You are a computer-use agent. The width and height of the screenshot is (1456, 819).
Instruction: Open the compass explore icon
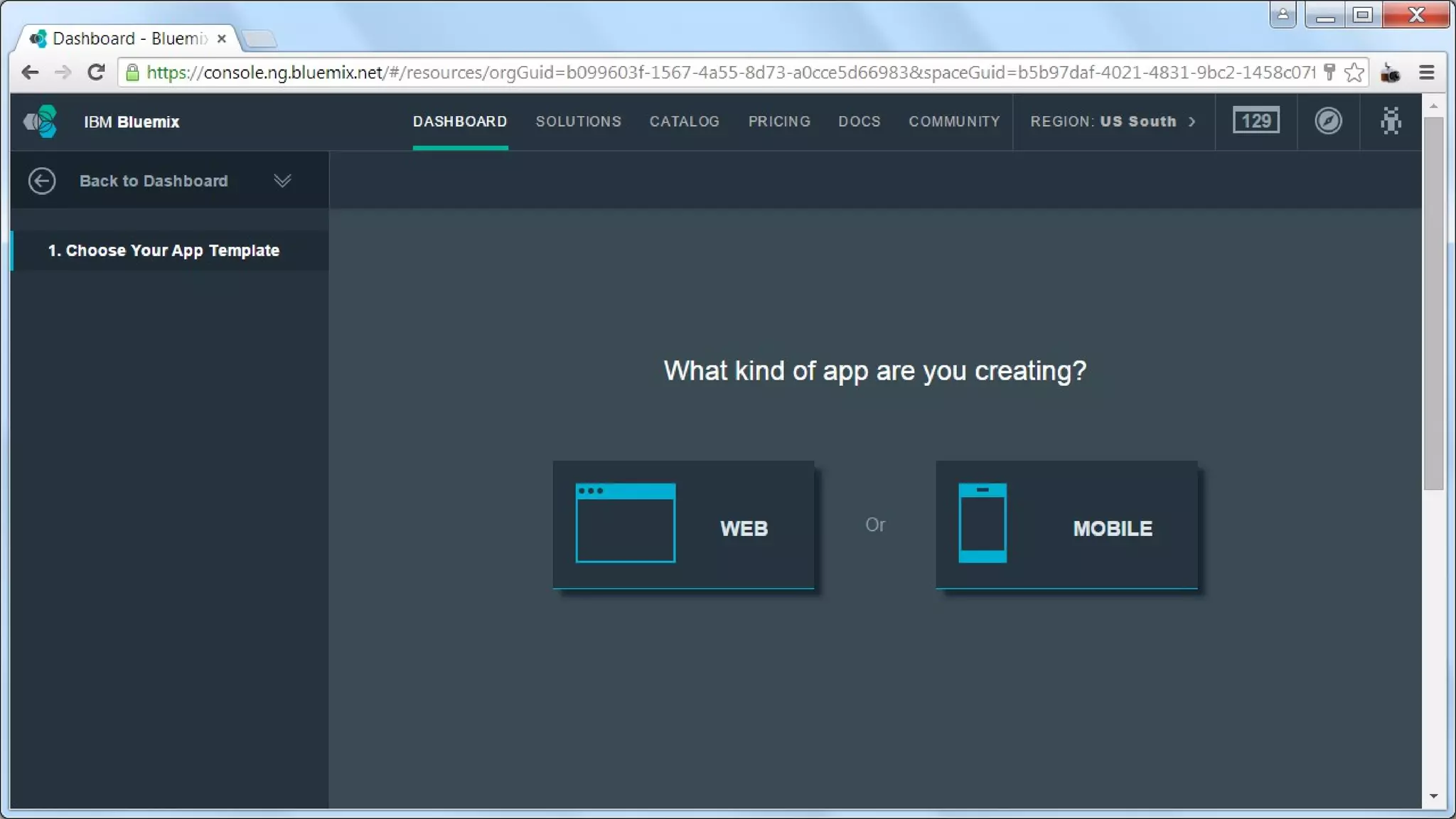[x=1327, y=121]
